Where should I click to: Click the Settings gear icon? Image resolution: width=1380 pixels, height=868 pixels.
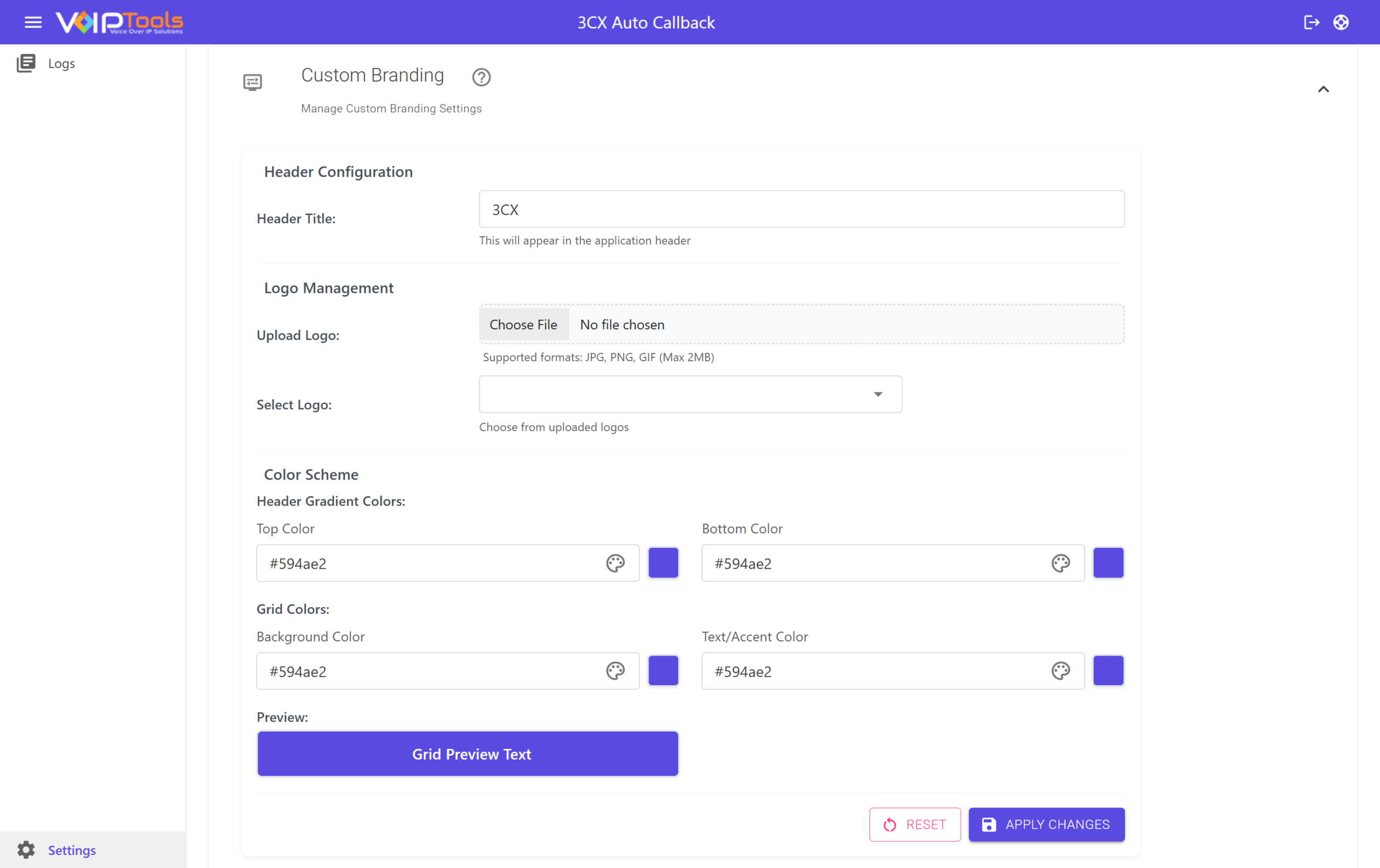coord(26,850)
